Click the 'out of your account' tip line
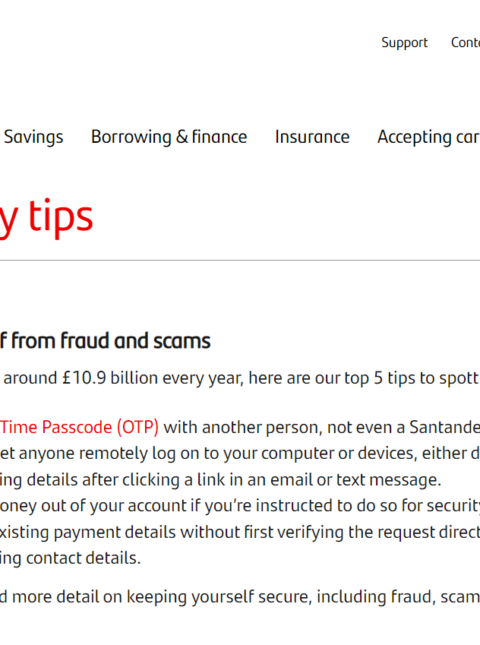Viewport: 480px width, 645px height. 114,506
